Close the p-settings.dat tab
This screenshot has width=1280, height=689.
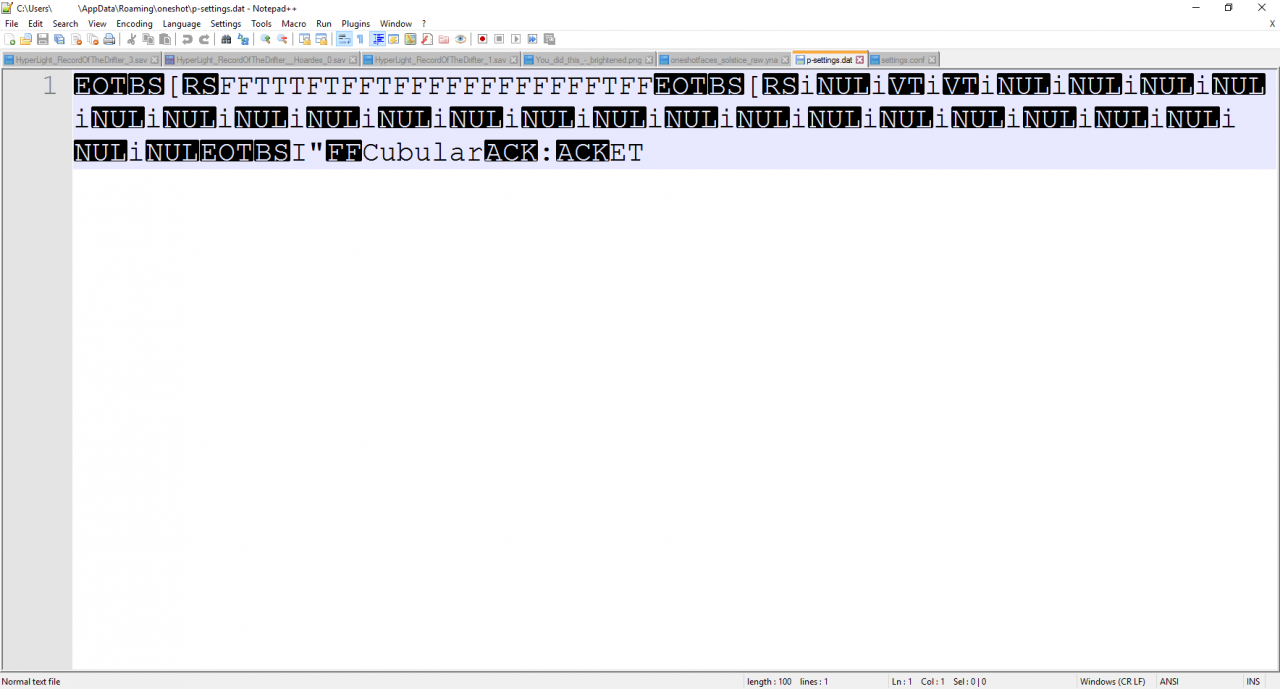click(x=860, y=60)
